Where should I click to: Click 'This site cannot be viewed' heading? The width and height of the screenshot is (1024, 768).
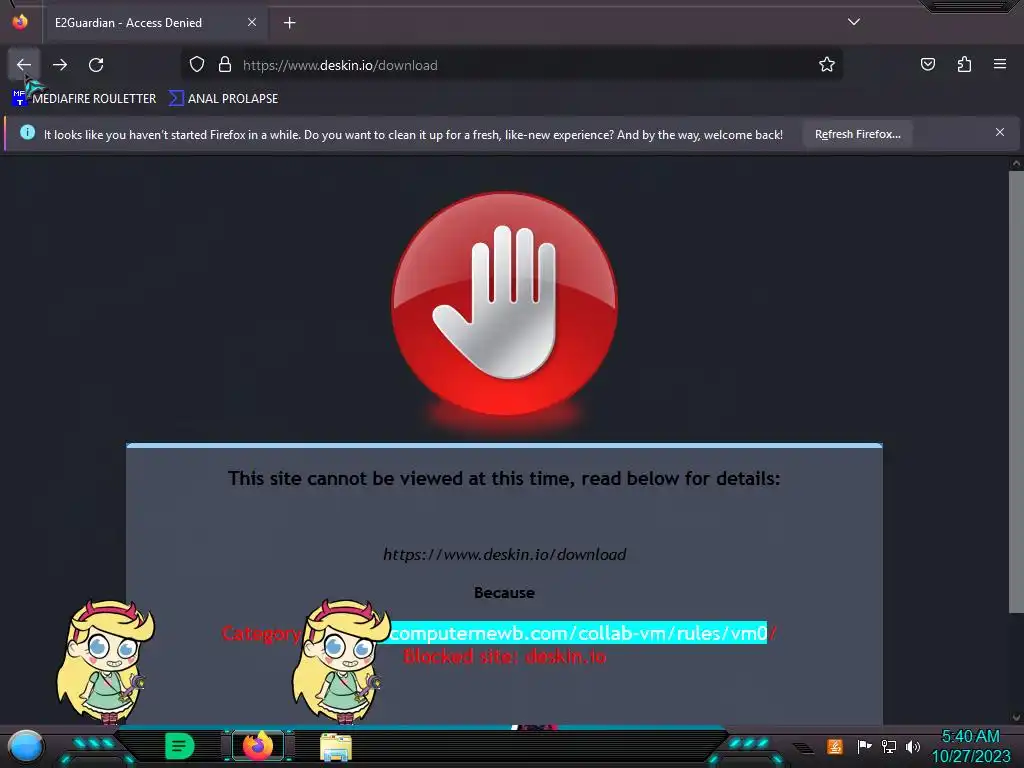pyautogui.click(x=504, y=479)
